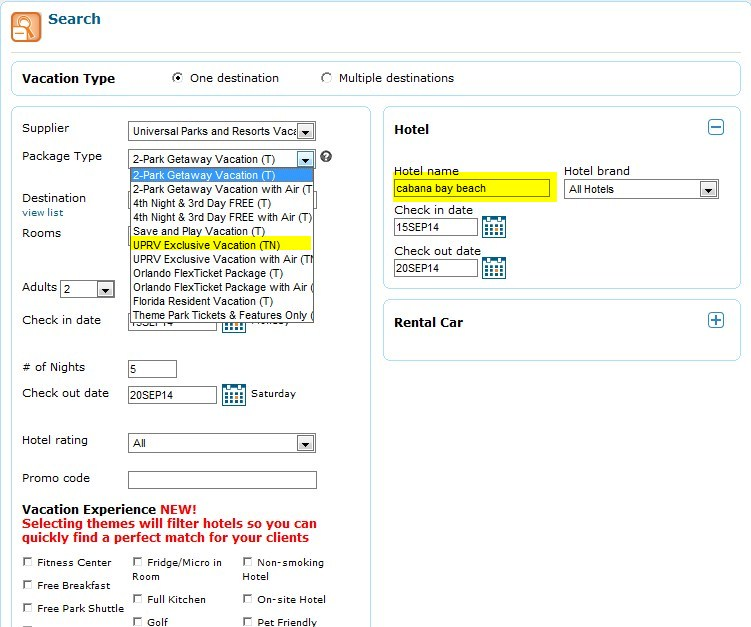Open the Destination view list link
Screen dimensions: 751x627
pyautogui.click(x=43, y=213)
